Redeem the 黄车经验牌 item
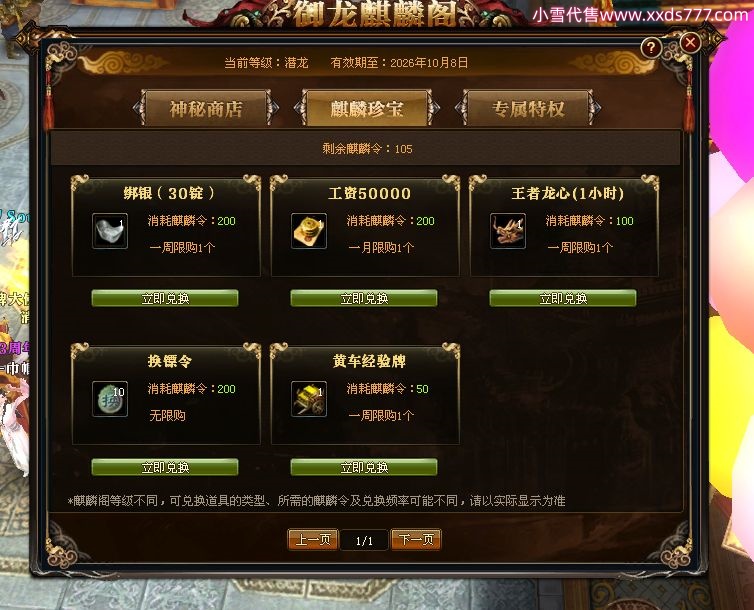The height and width of the screenshot is (610, 754). pos(364,467)
